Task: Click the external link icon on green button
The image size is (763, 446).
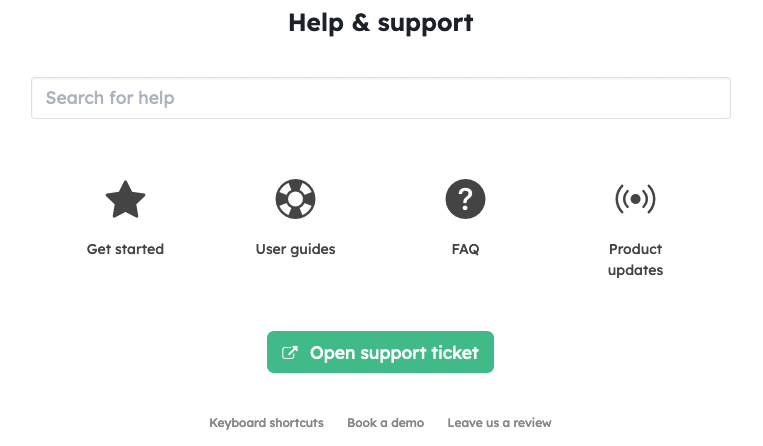Action: 290,353
